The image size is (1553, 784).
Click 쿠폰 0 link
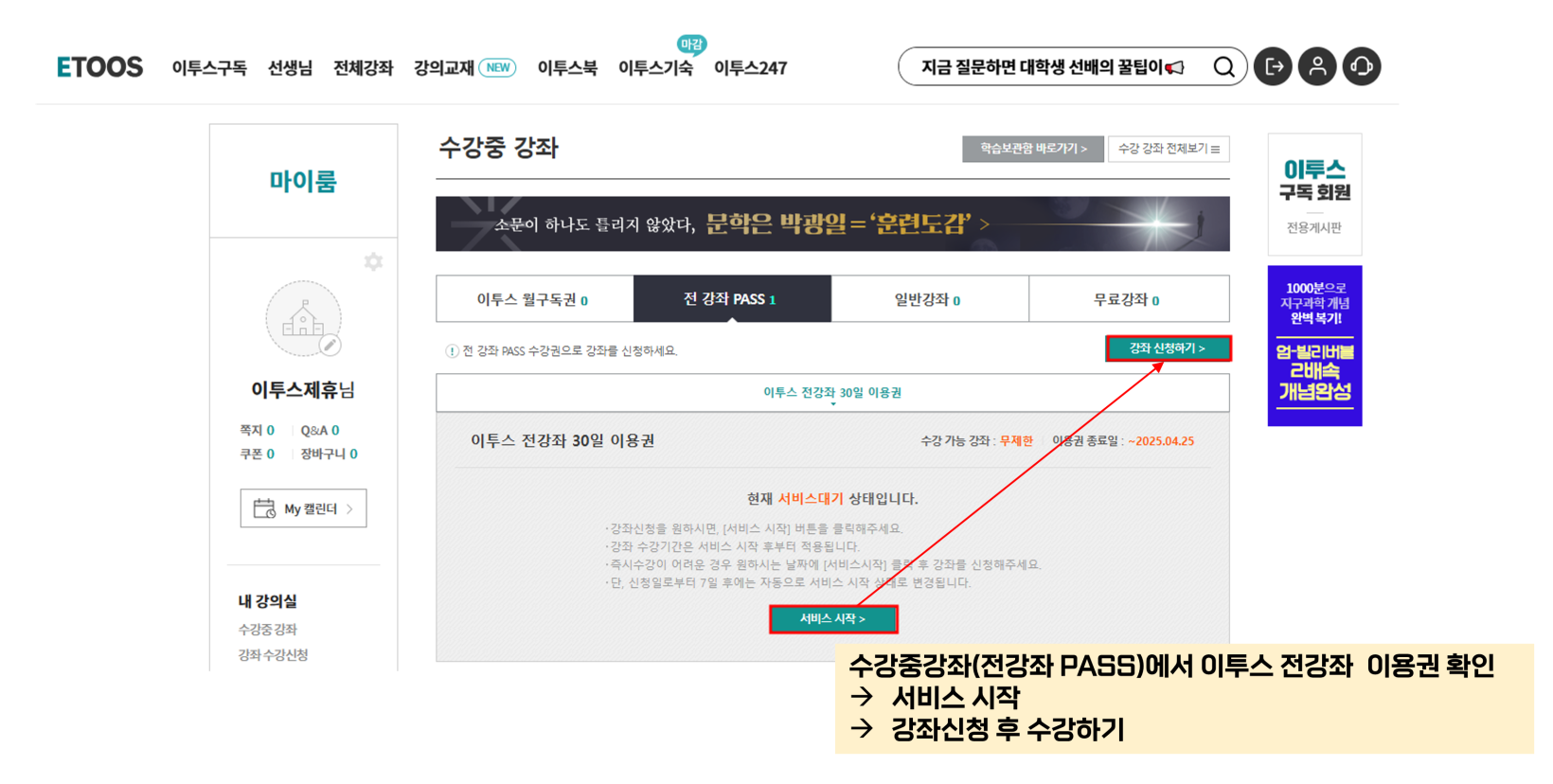257,454
